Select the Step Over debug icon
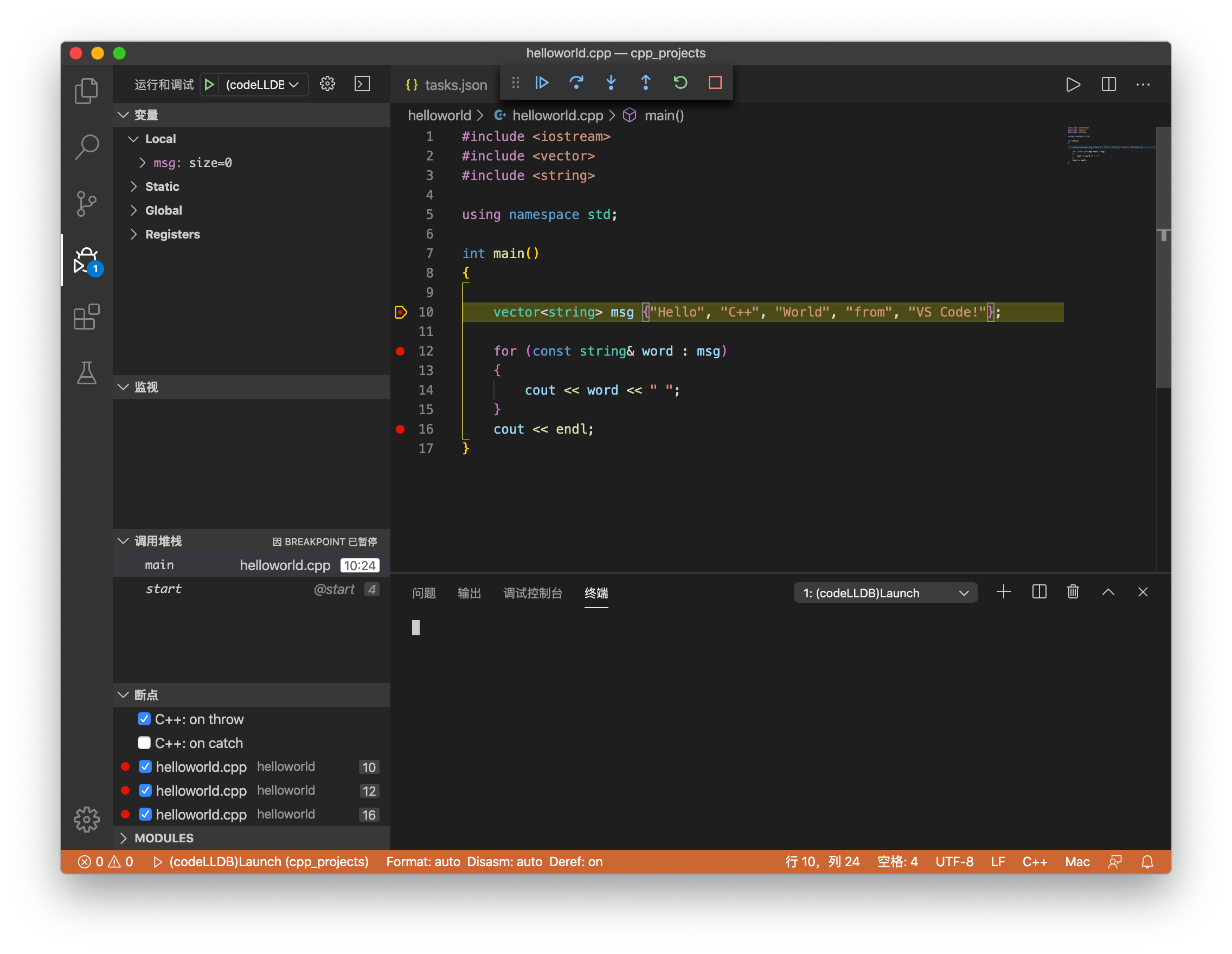Screen dimensions: 1232x954 (x=576, y=82)
